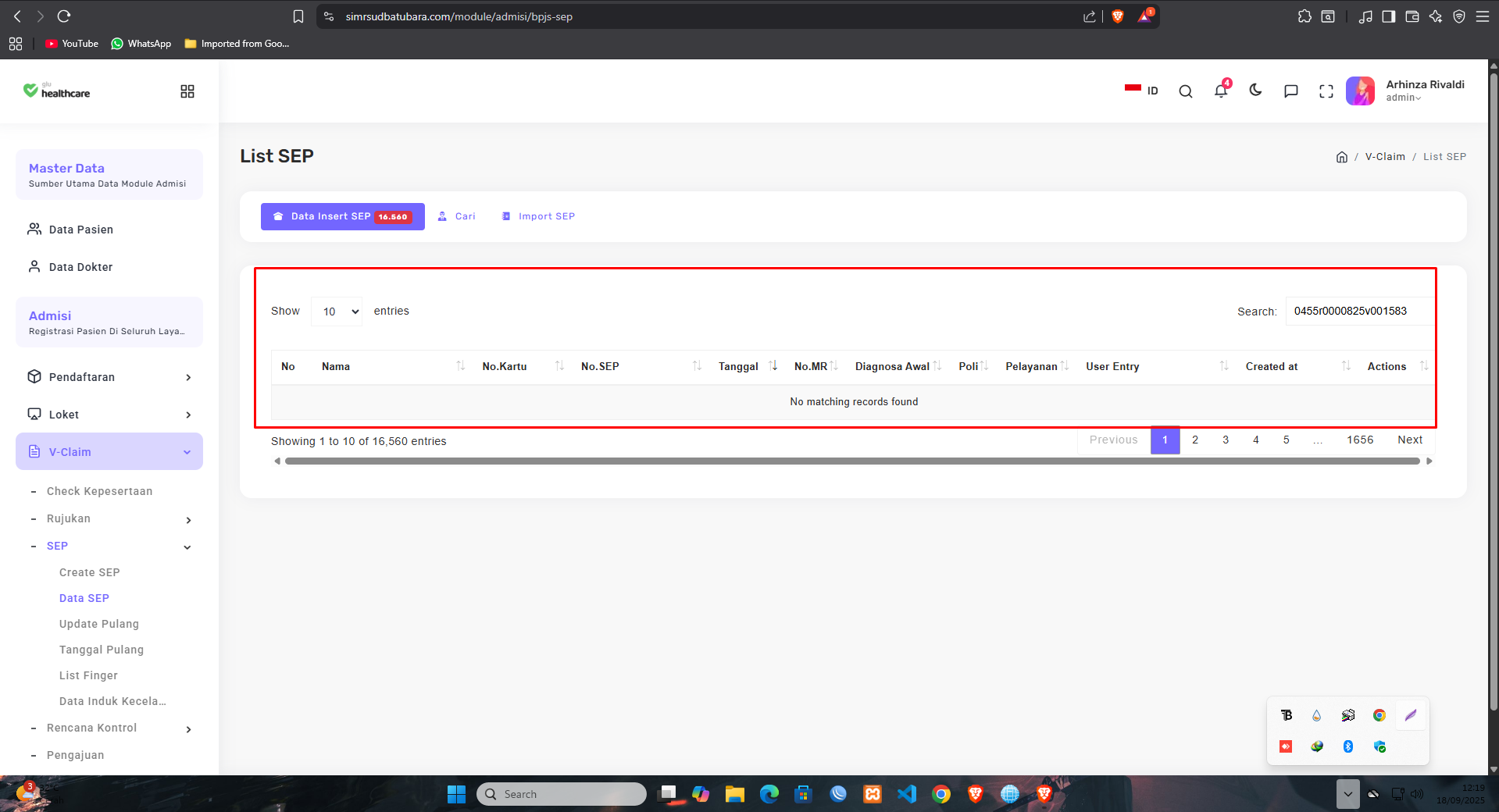This screenshot has width=1499, height=812.
Task: Open the chat messages icon
Action: click(1291, 91)
